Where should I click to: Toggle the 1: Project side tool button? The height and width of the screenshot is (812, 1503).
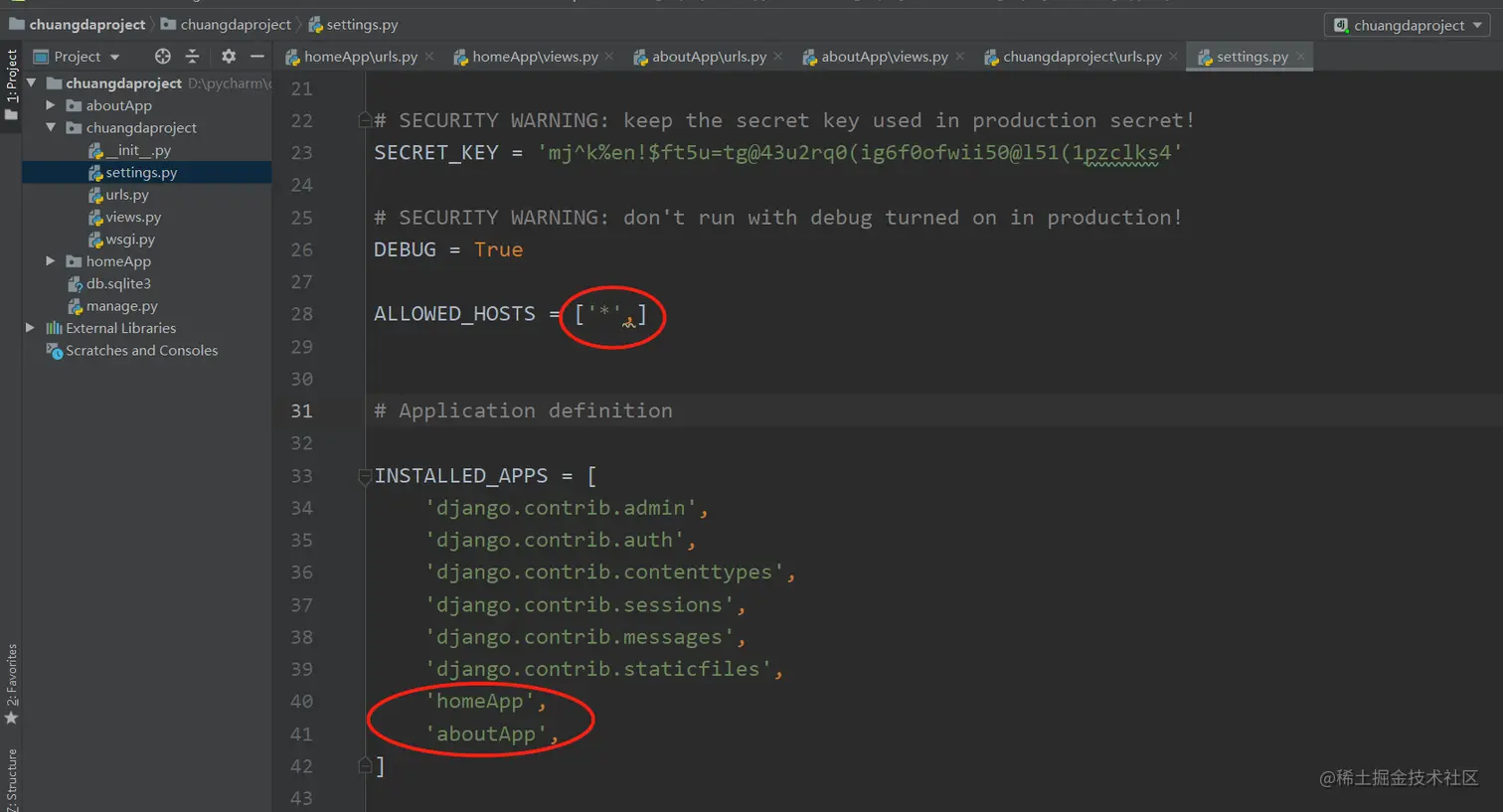[11, 83]
